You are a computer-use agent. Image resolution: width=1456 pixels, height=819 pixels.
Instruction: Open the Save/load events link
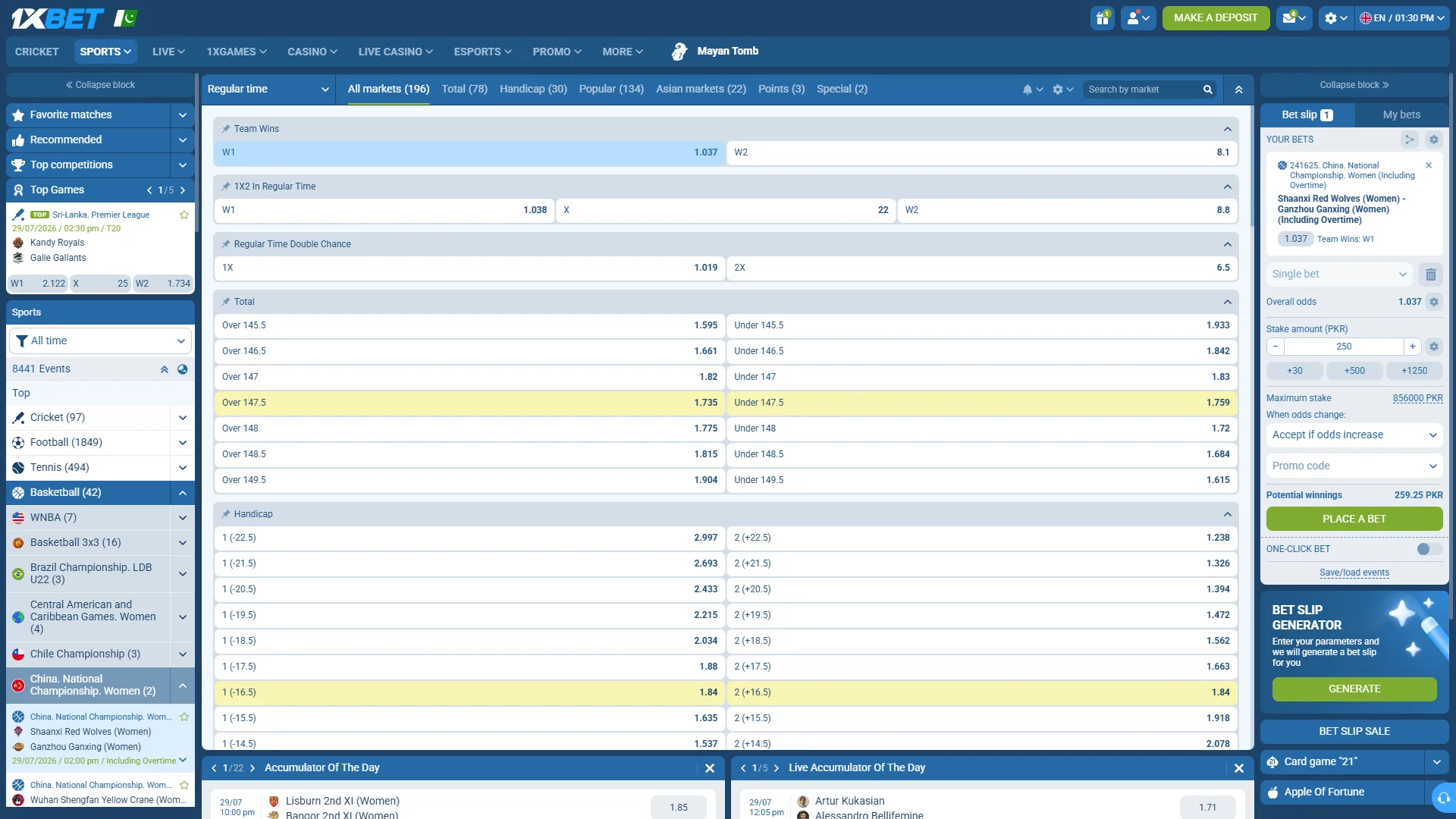coord(1354,573)
